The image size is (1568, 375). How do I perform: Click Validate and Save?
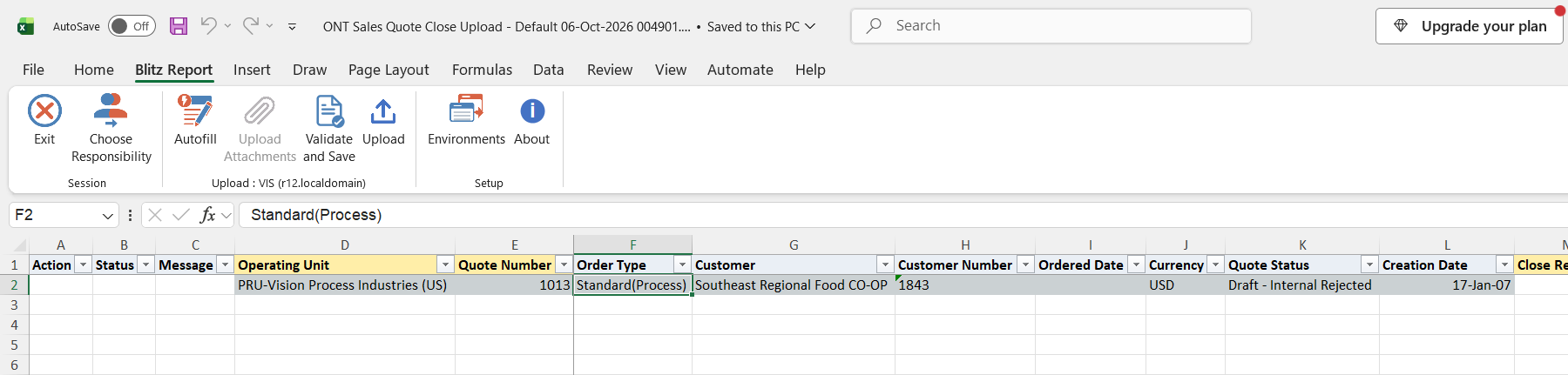click(x=329, y=129)
